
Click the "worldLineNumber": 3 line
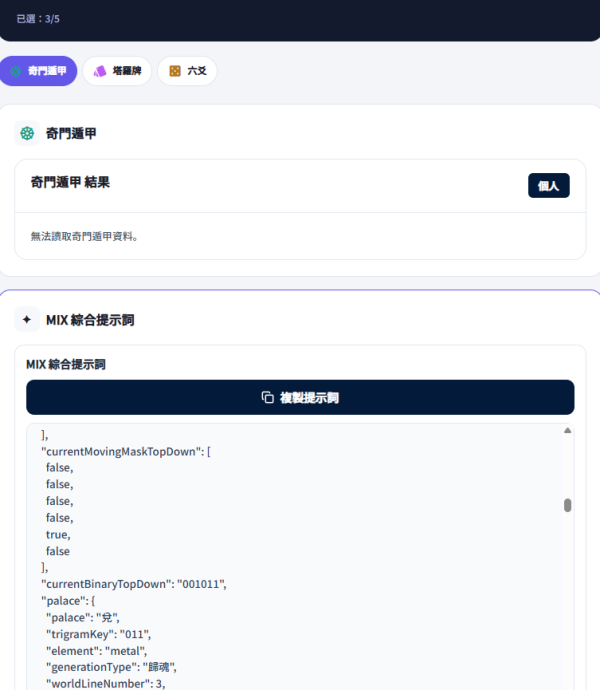(x=106, y=683)
